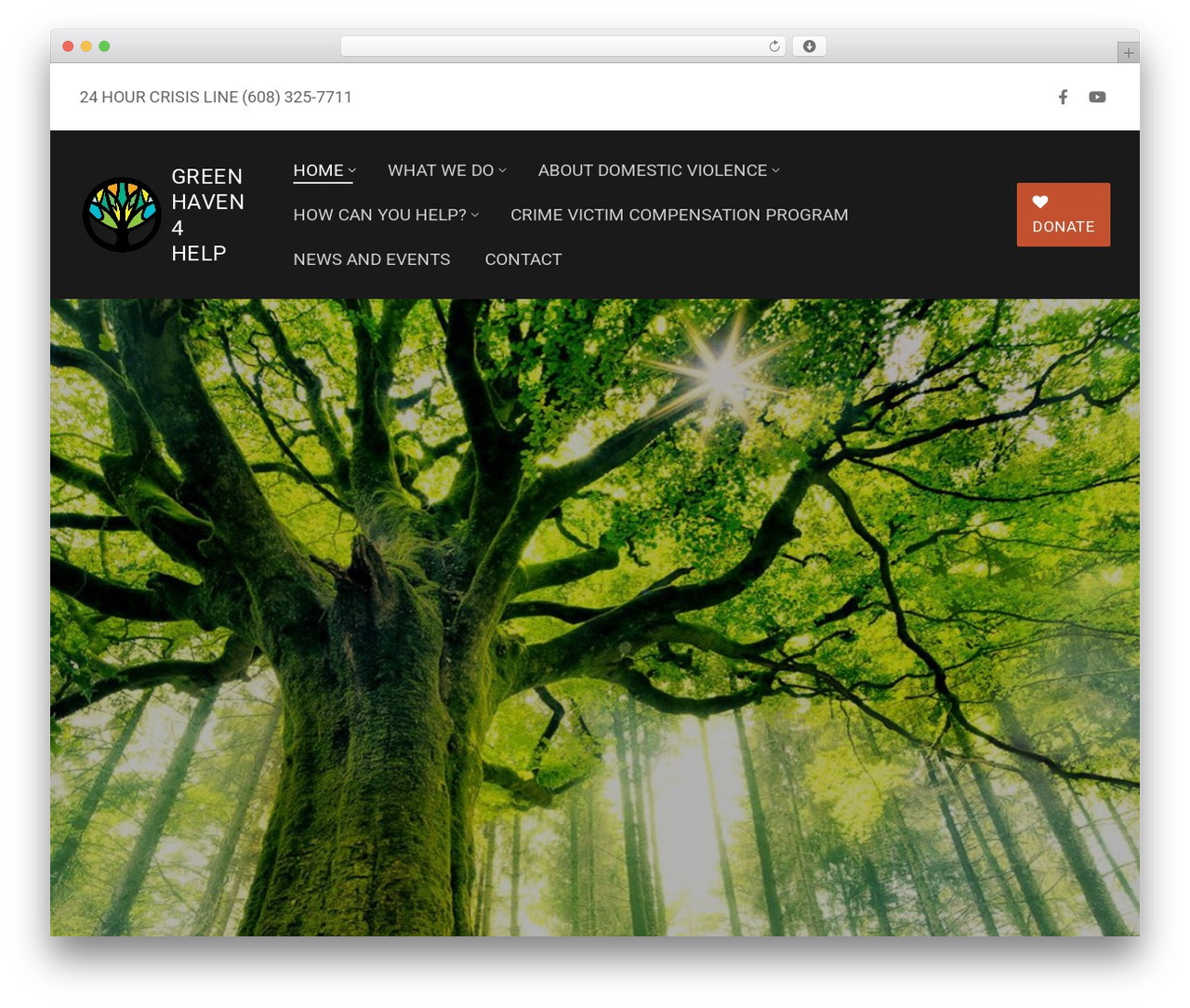Screen dimensions: 1190x1008
Task: Open How Can You Help? menu
Action: [380, 215]
